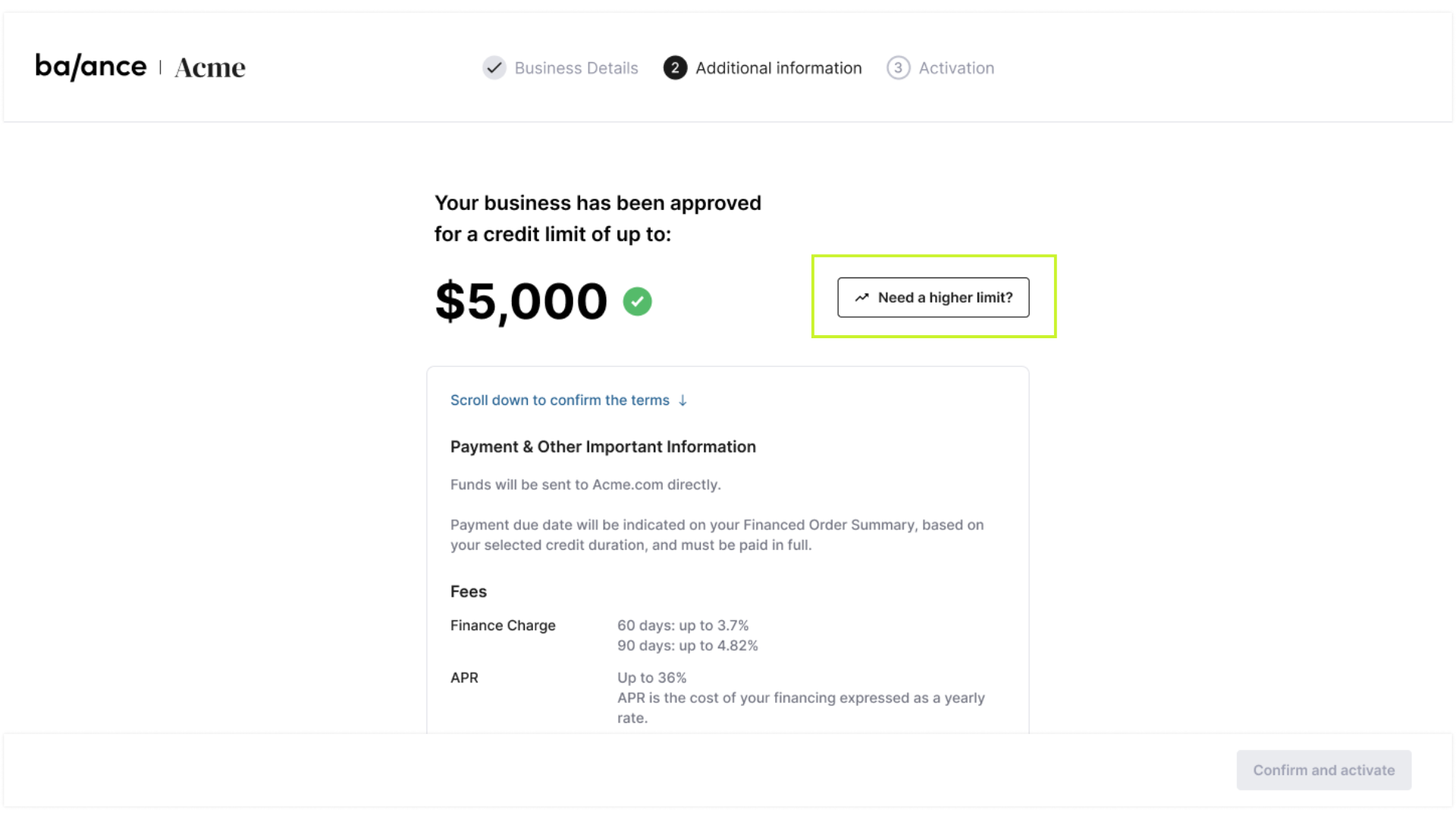The width and height of the screenshot is (1456, 819).
Task: Click the step 3 circle icon
Action: pyautogui.click(x=898, y=67)
